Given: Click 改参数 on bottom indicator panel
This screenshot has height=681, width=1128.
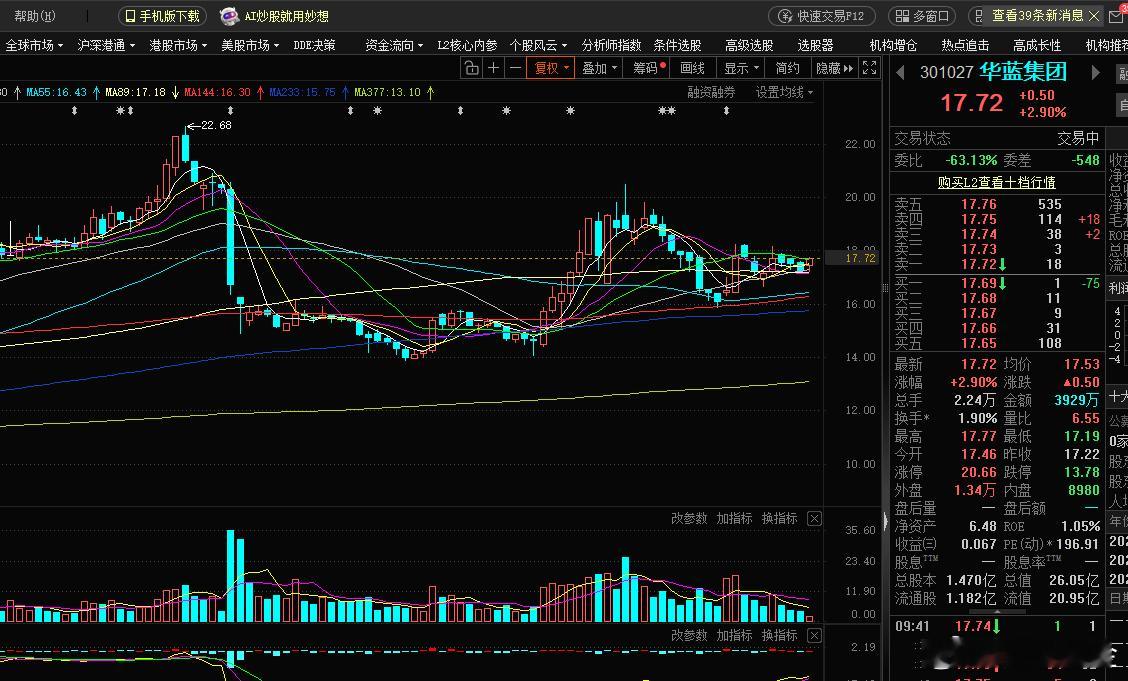Looking at the screenshot, I should (x=689, y=636).
